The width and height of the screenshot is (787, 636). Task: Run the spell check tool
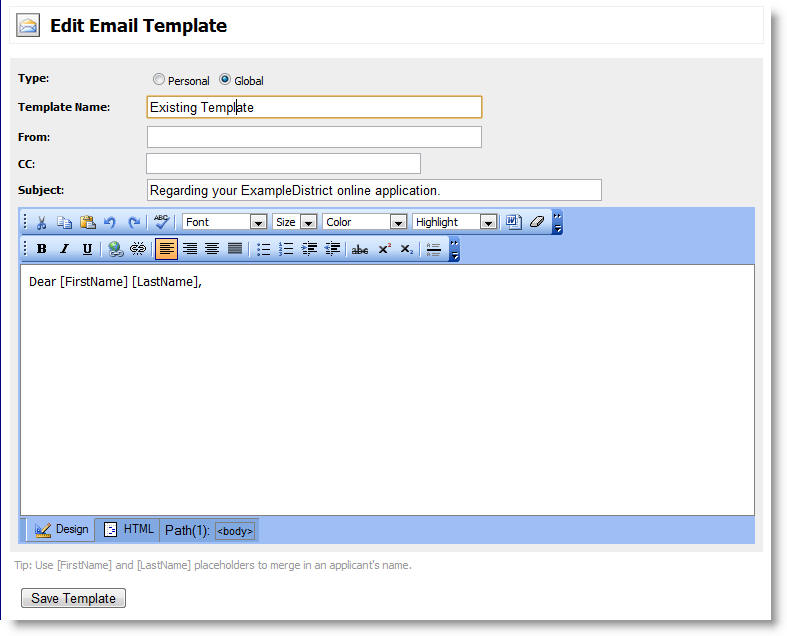click(161, 222)
